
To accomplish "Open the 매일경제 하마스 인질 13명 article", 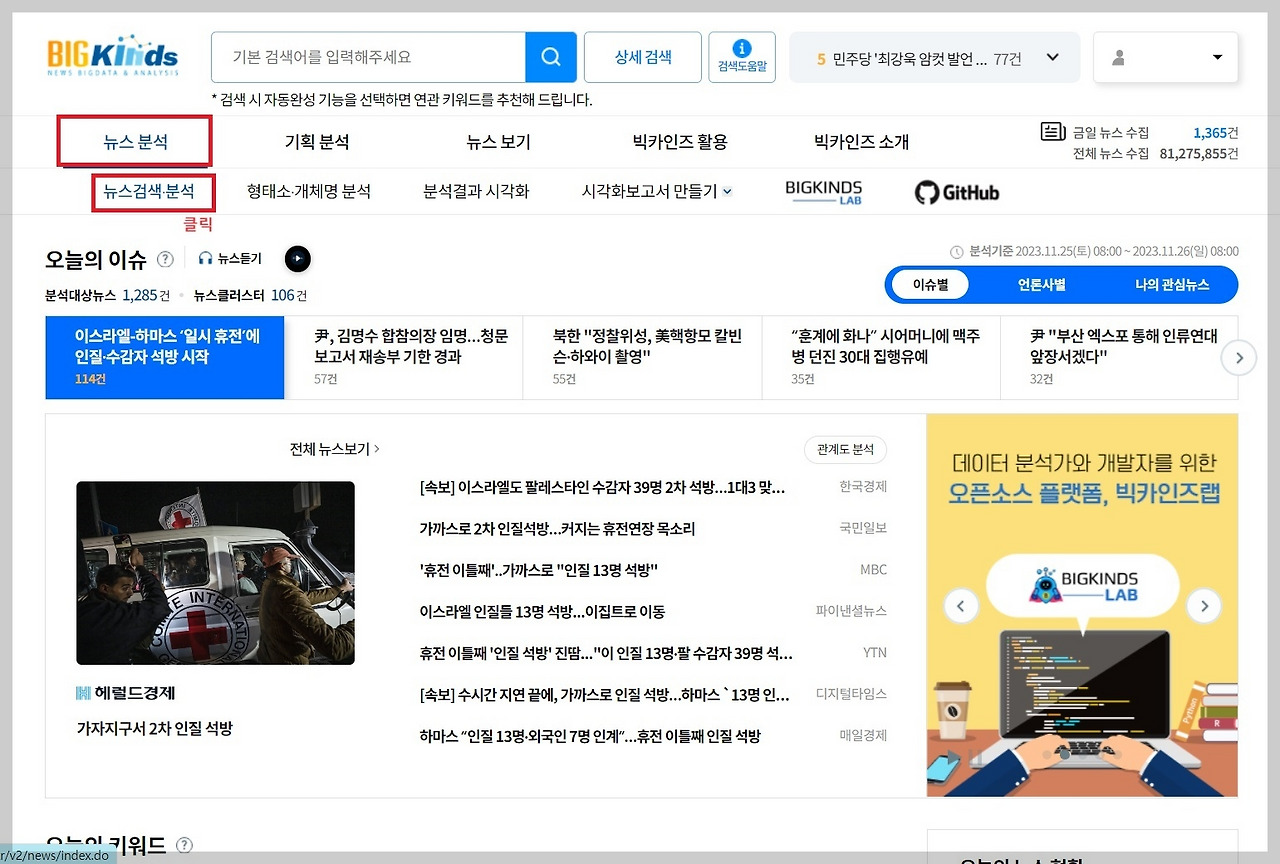I will tap(590, 736).
